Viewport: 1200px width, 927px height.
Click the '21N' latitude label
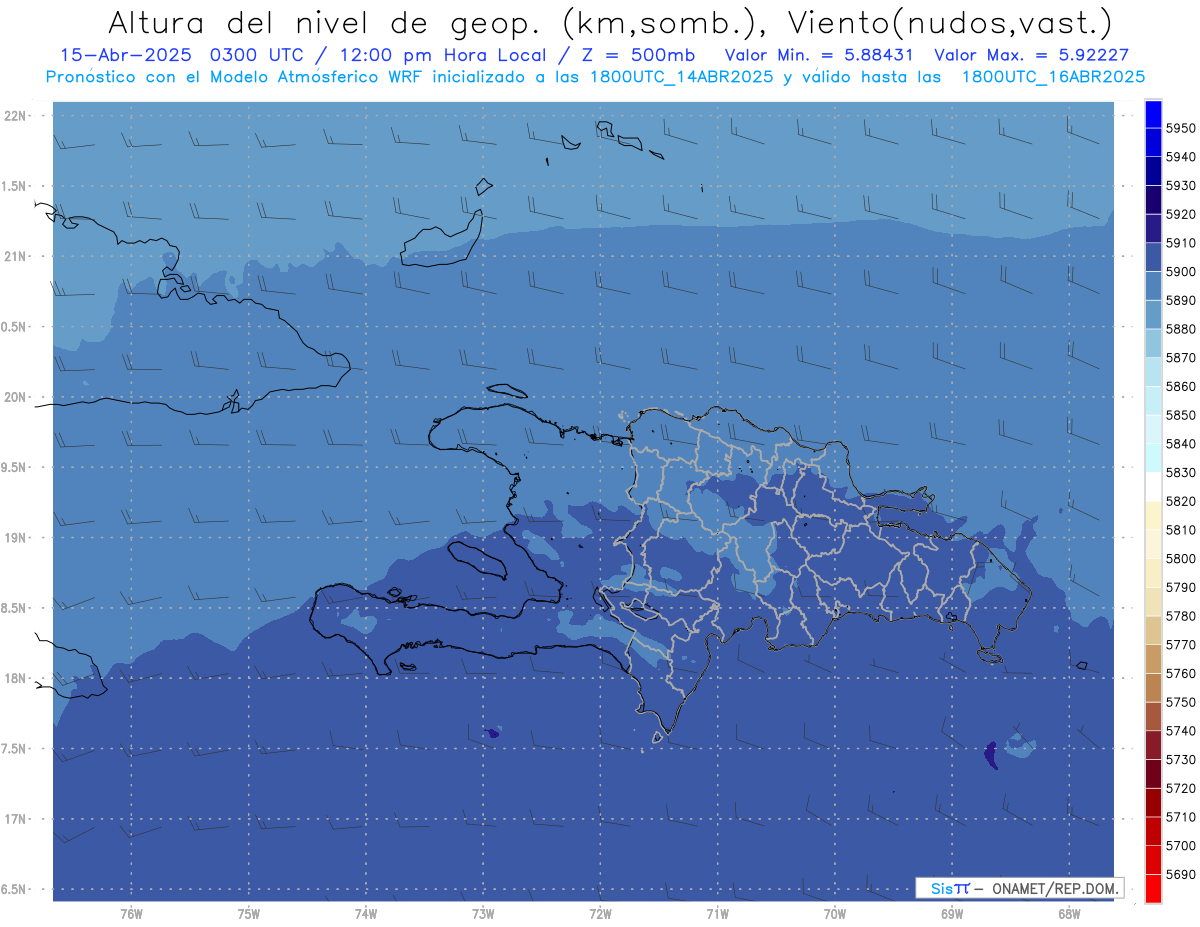coord(15,256)
